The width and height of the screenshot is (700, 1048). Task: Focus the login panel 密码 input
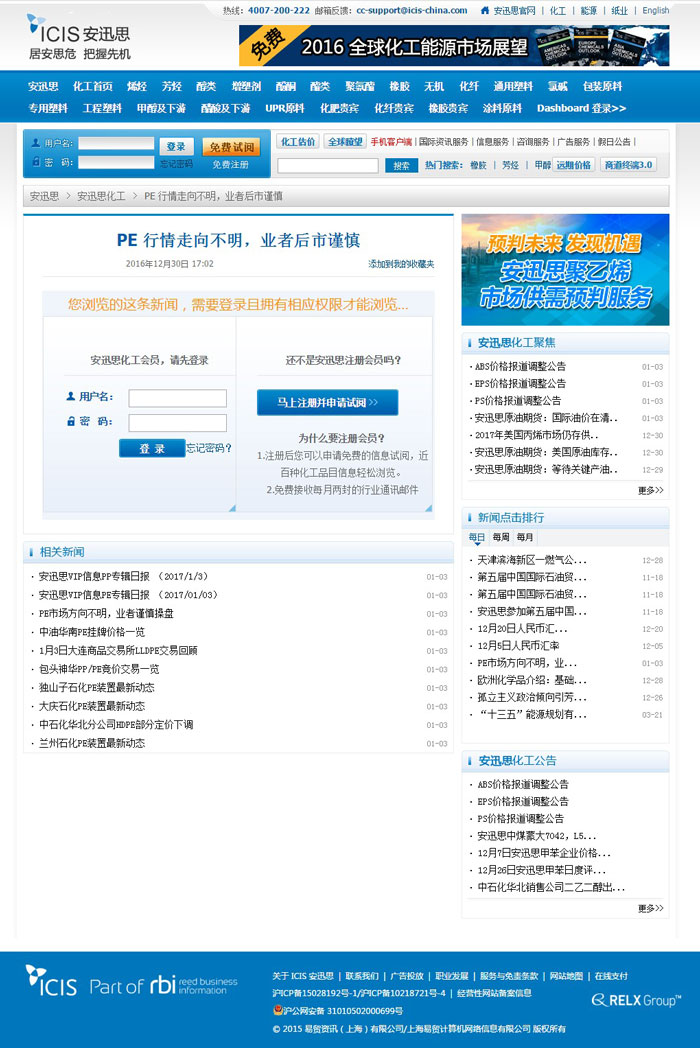click(x=177, y=423)
